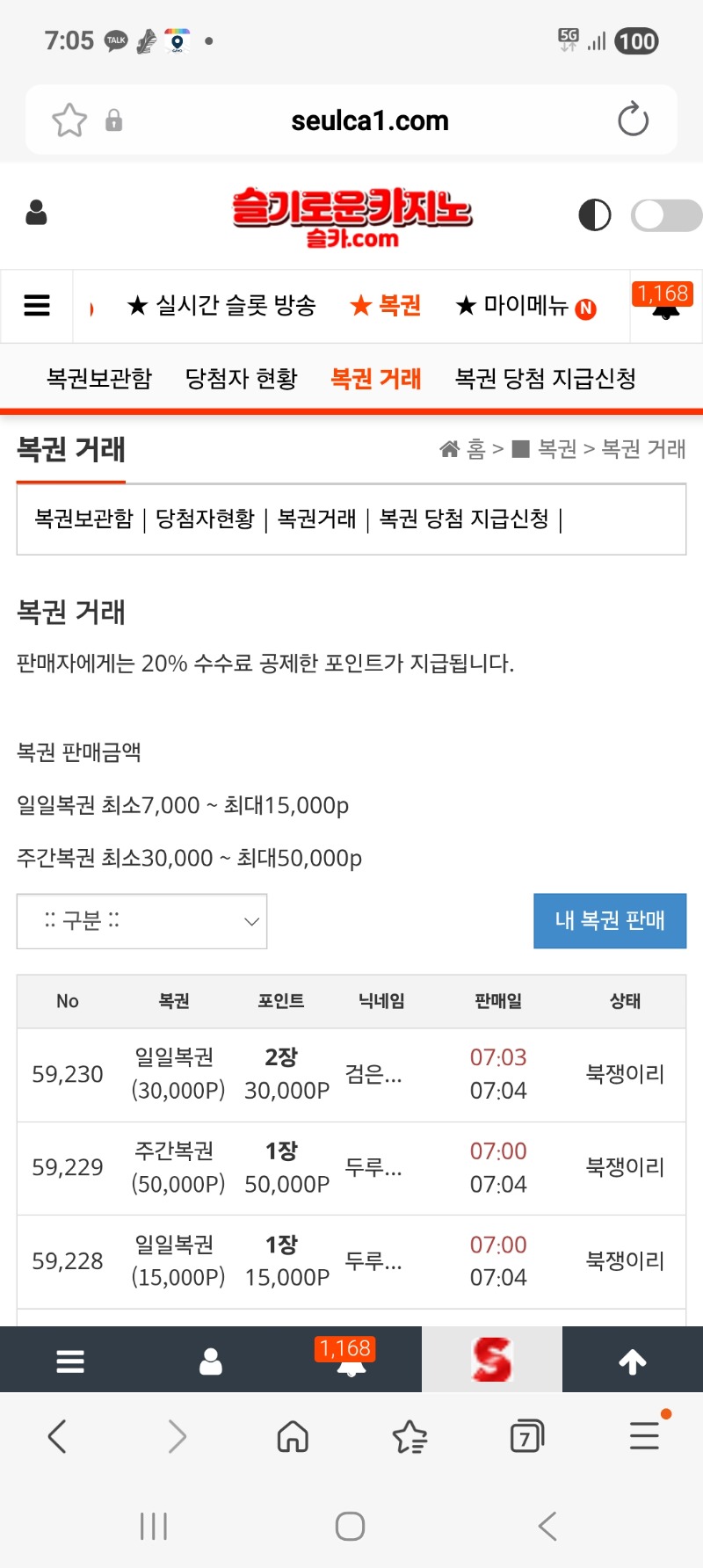Tap the home breadcrumb icon
Image resolution: width=703 pixels, height=1568 pixels.
(x=449, y=448)
